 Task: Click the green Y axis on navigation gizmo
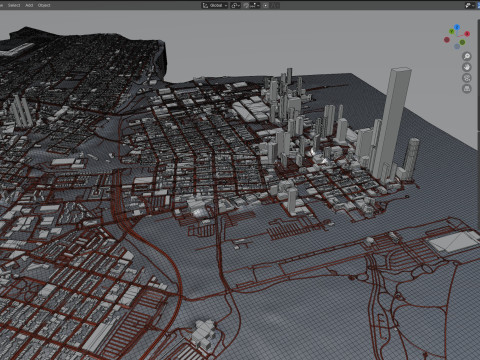(x=451, y=31)
